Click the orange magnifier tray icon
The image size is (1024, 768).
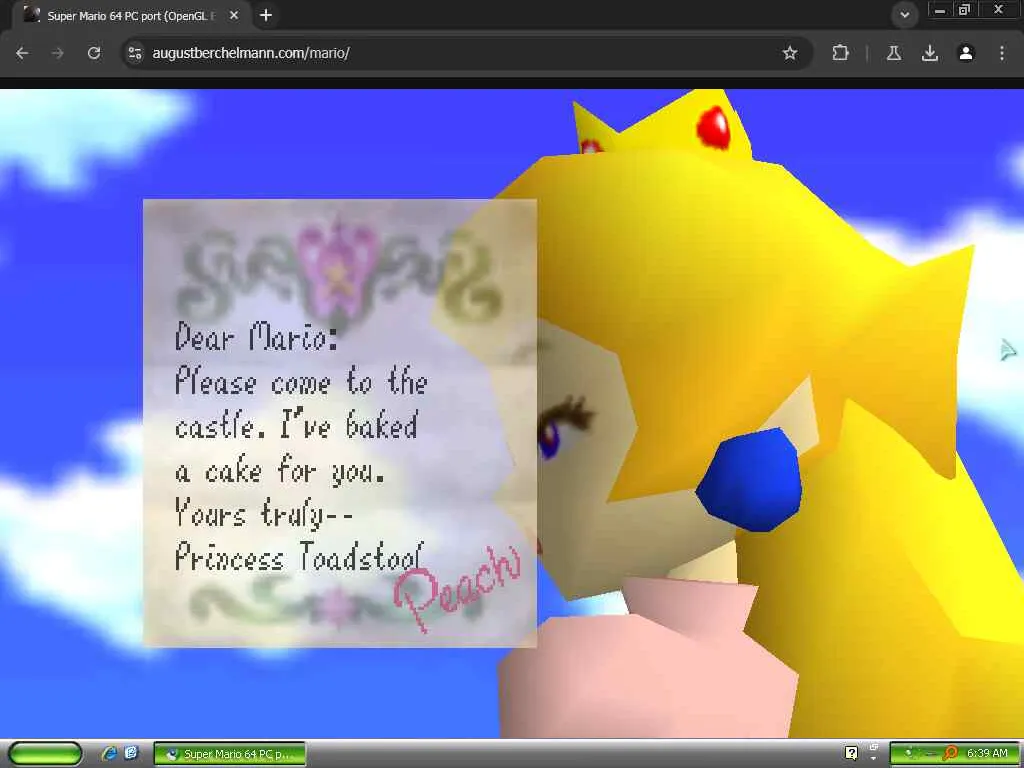click(951, 754)
